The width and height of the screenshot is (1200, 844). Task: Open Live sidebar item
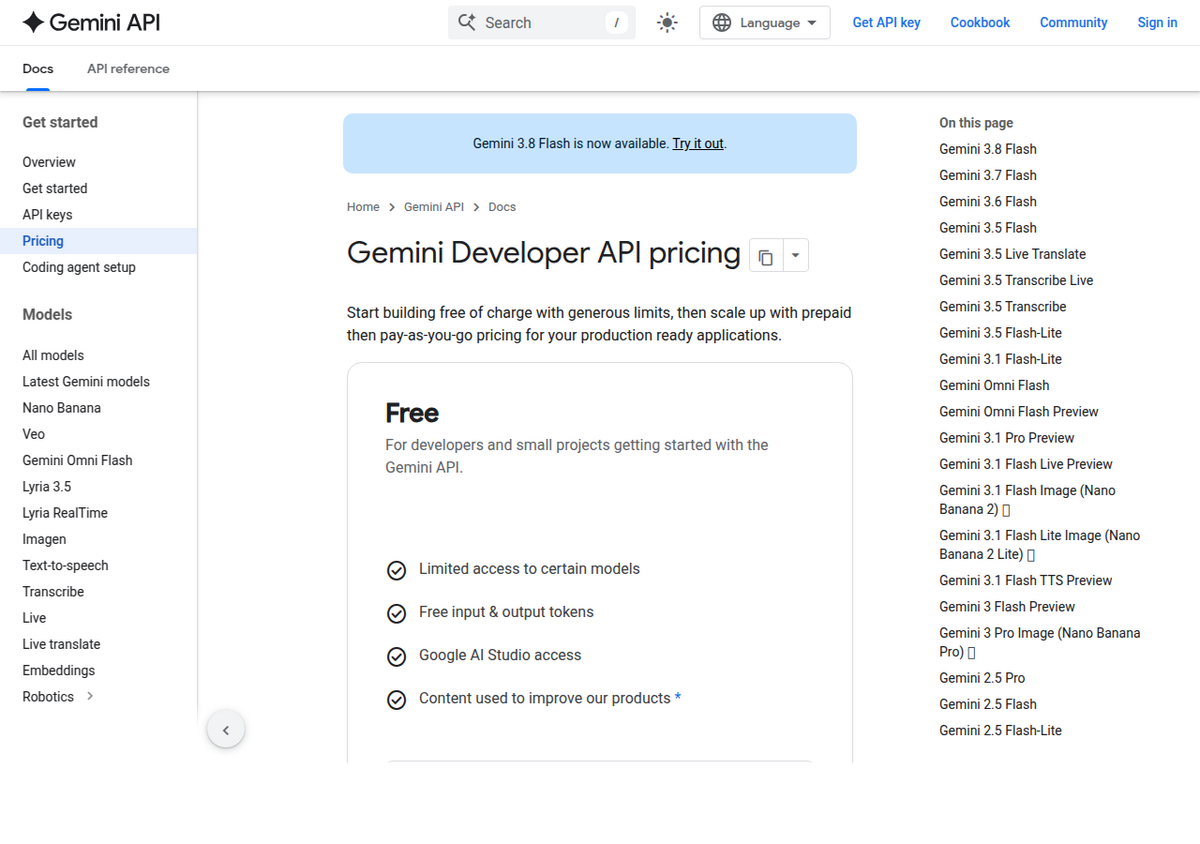coord(34,617)
